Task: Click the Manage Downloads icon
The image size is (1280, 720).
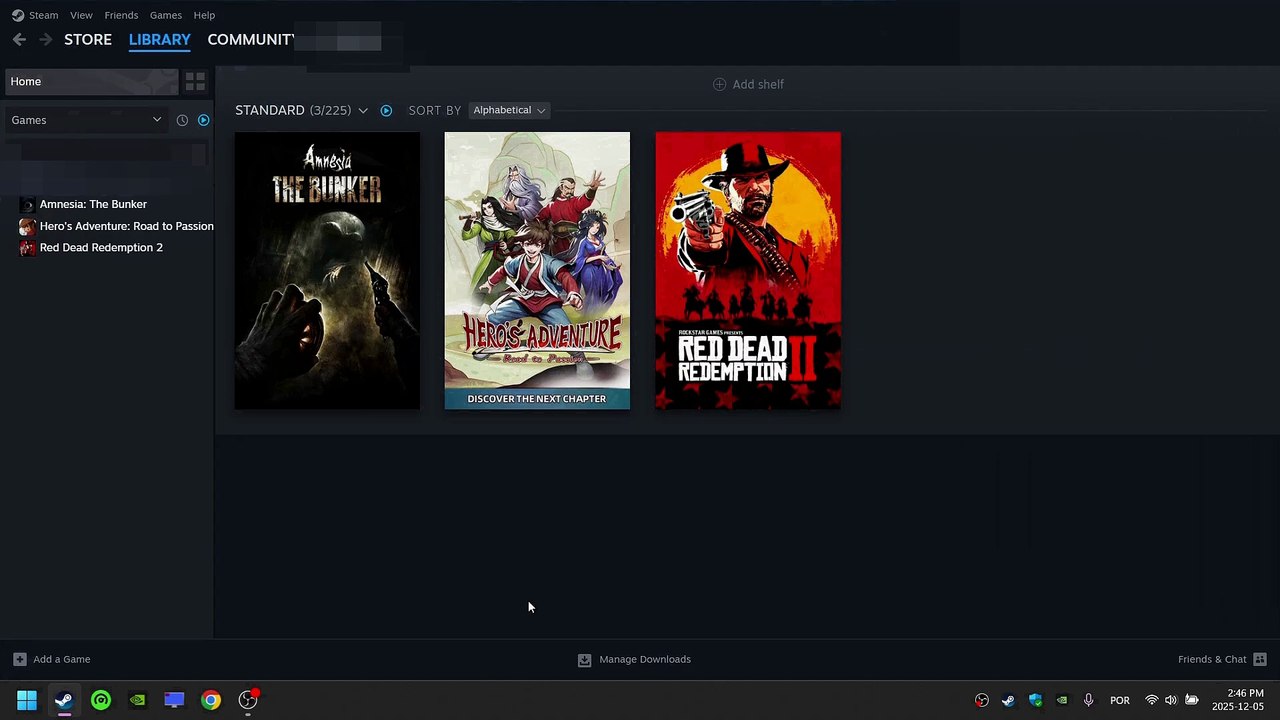Action: pyautogui.click(x=584, y=659)
